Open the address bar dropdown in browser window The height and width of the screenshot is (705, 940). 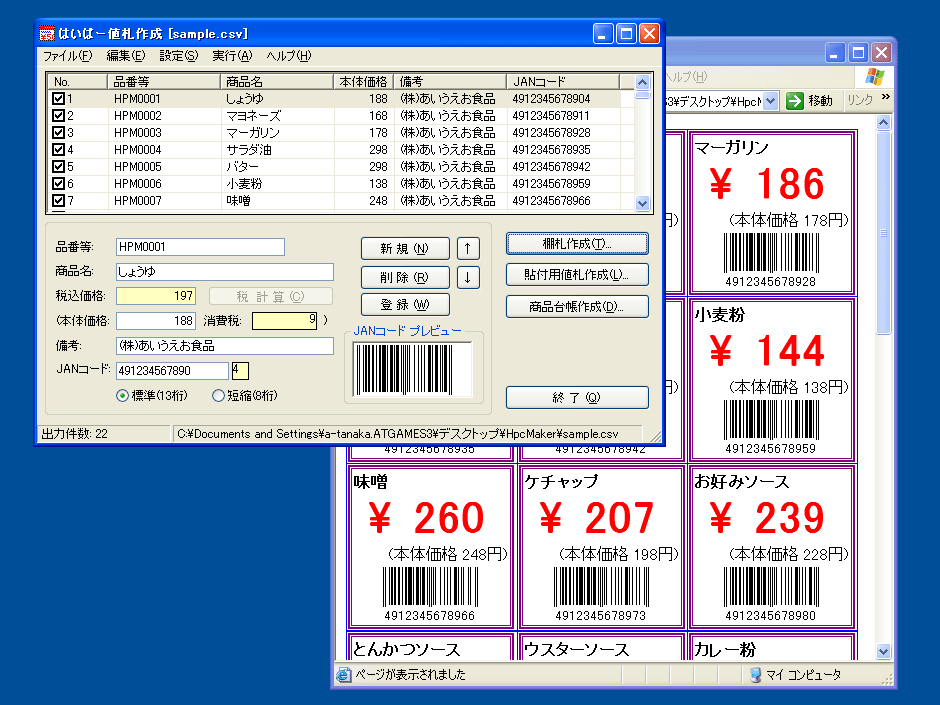[x=770, y=101]
